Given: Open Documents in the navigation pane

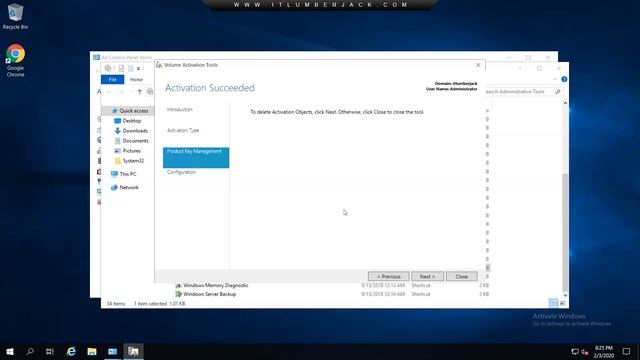Looking at the screenshot, I should click(136, 141).
